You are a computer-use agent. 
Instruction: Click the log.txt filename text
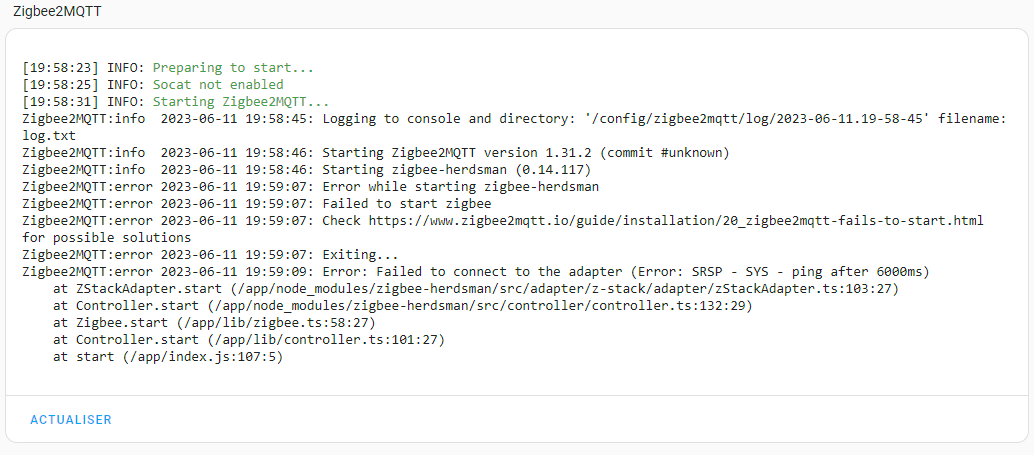(49, 135)
